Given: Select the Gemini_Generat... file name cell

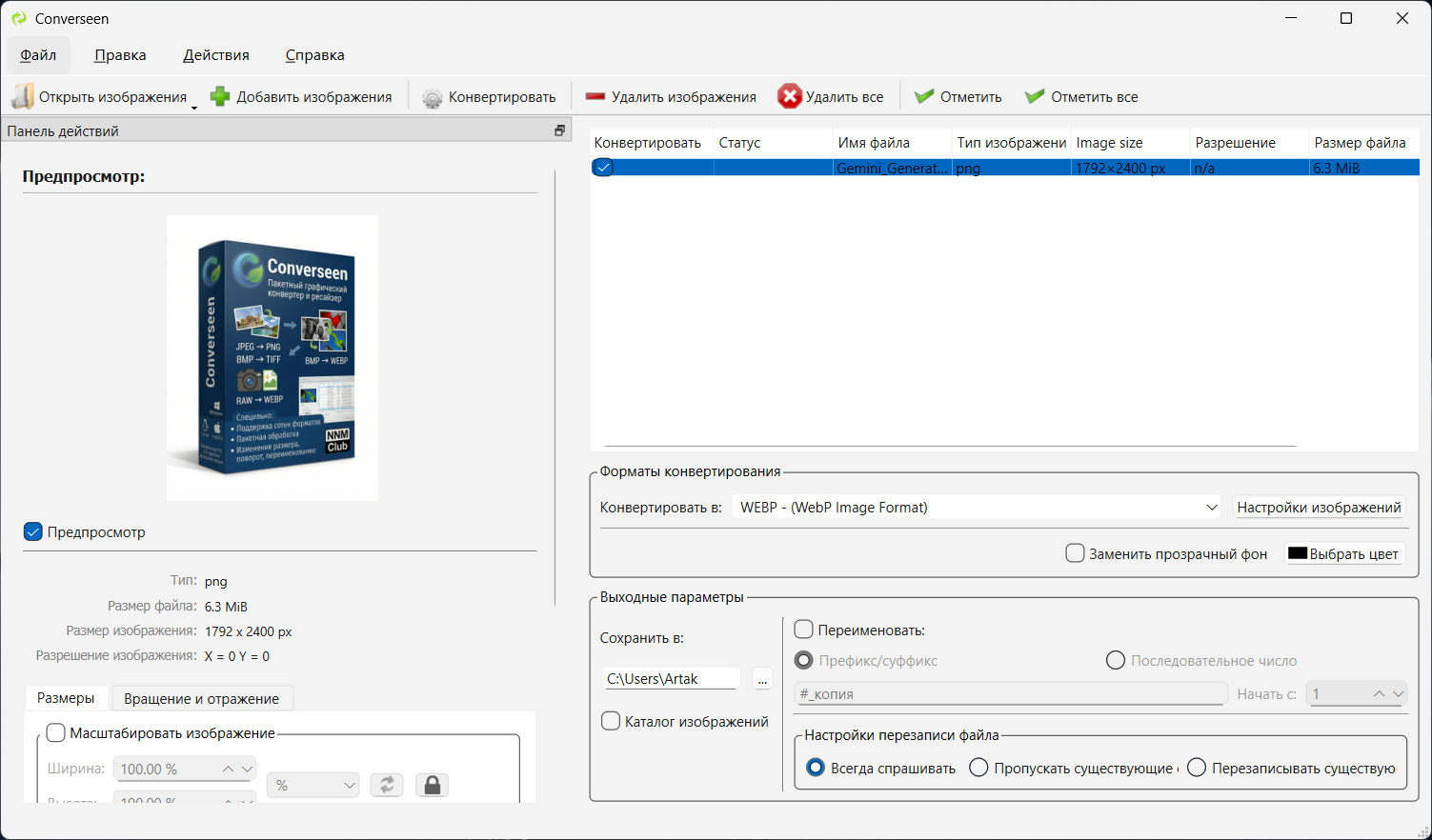Looking at the screenshot, I should [892, 168].
